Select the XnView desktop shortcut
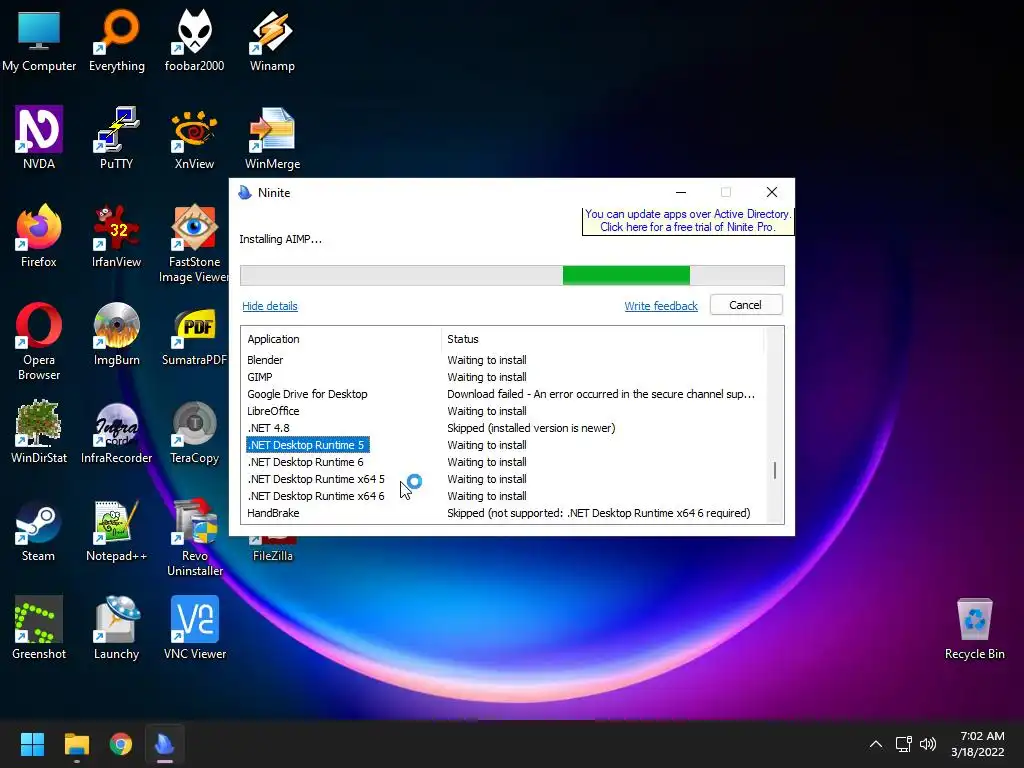Screen dimensions: 1024x768 pos(195,138)
